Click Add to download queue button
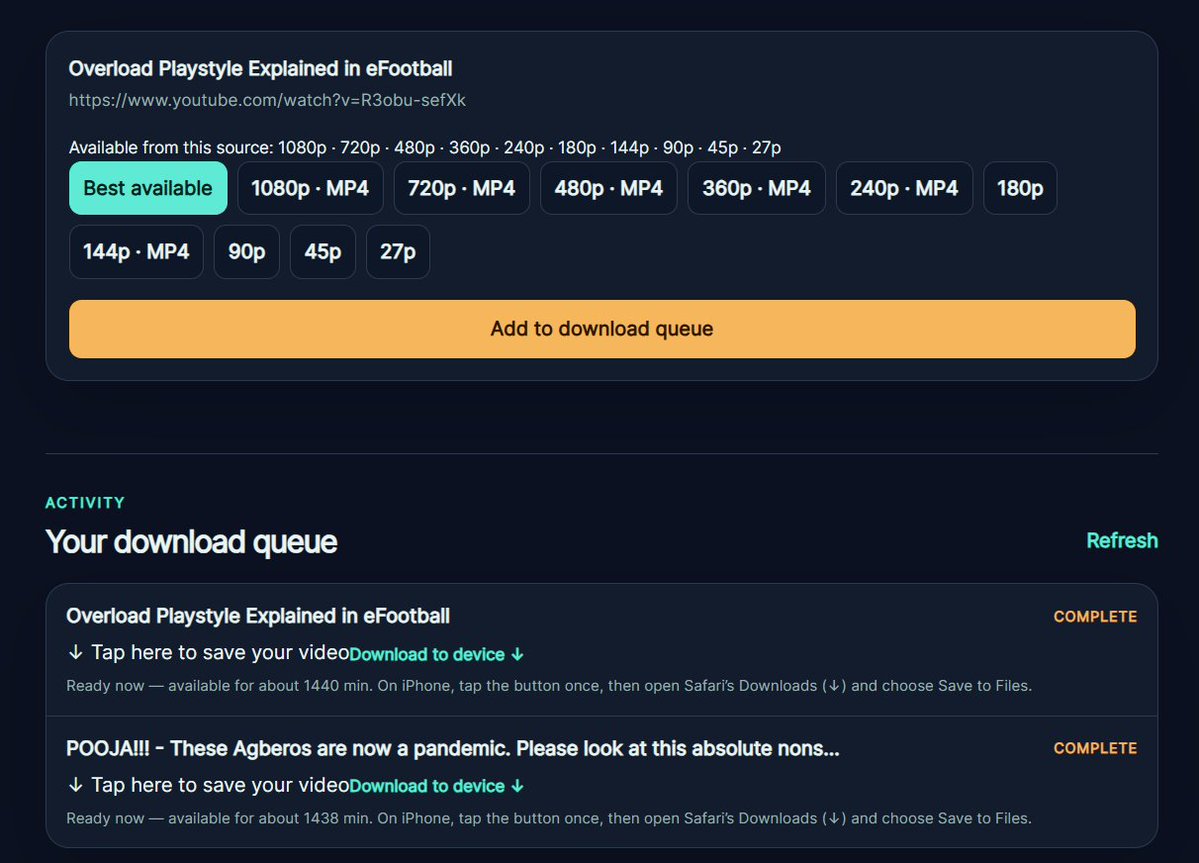 pos(602,329)
